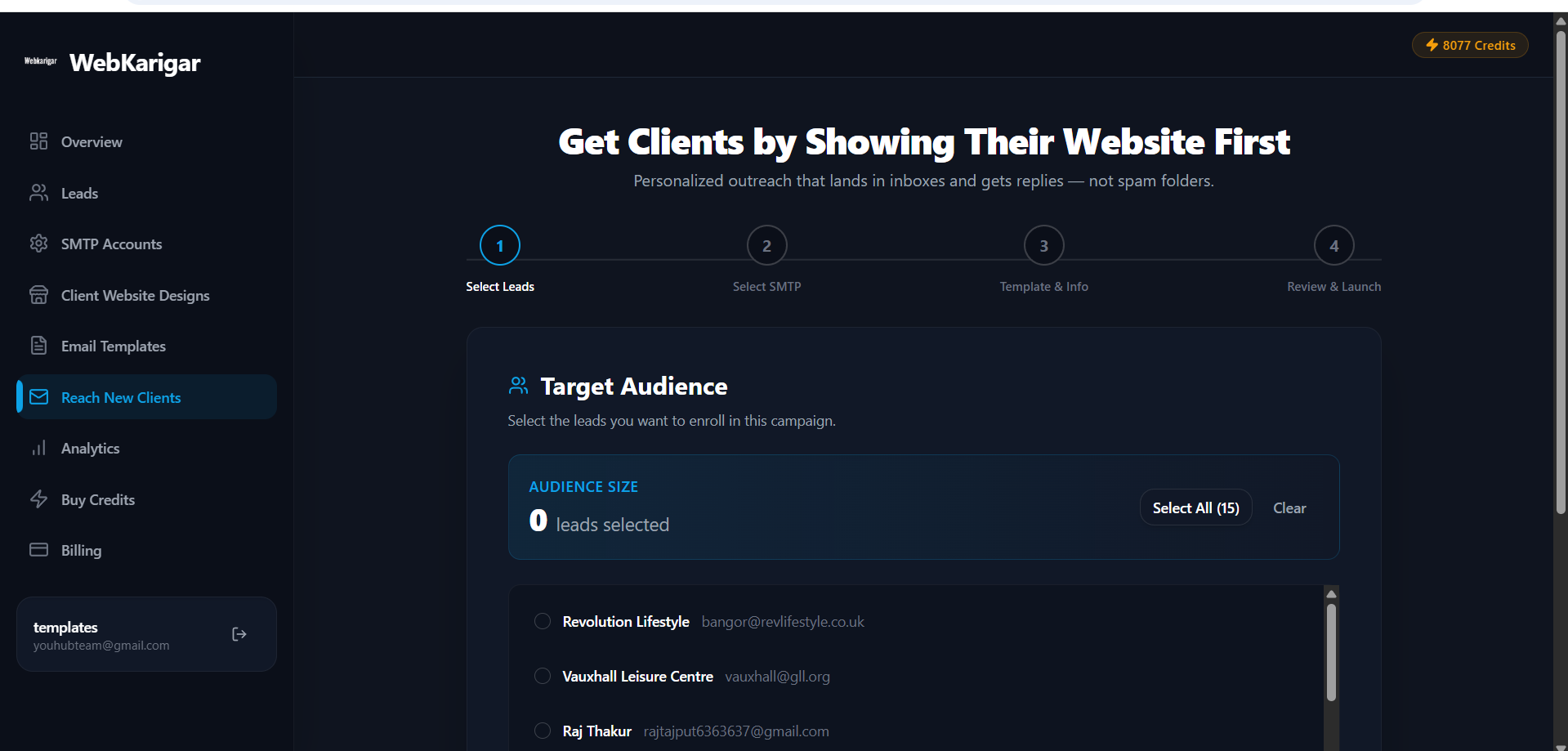Click the Buy Credits lightning icon

click(x=38, y=499)
